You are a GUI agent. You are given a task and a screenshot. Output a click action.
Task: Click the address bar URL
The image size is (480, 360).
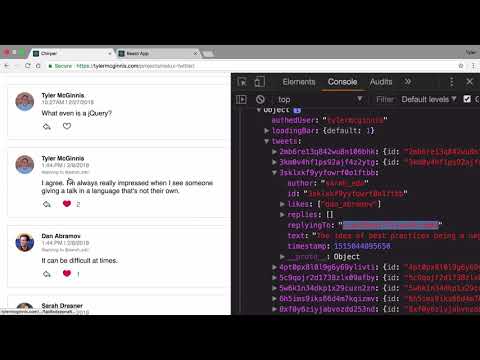click(x=136, y=66)
